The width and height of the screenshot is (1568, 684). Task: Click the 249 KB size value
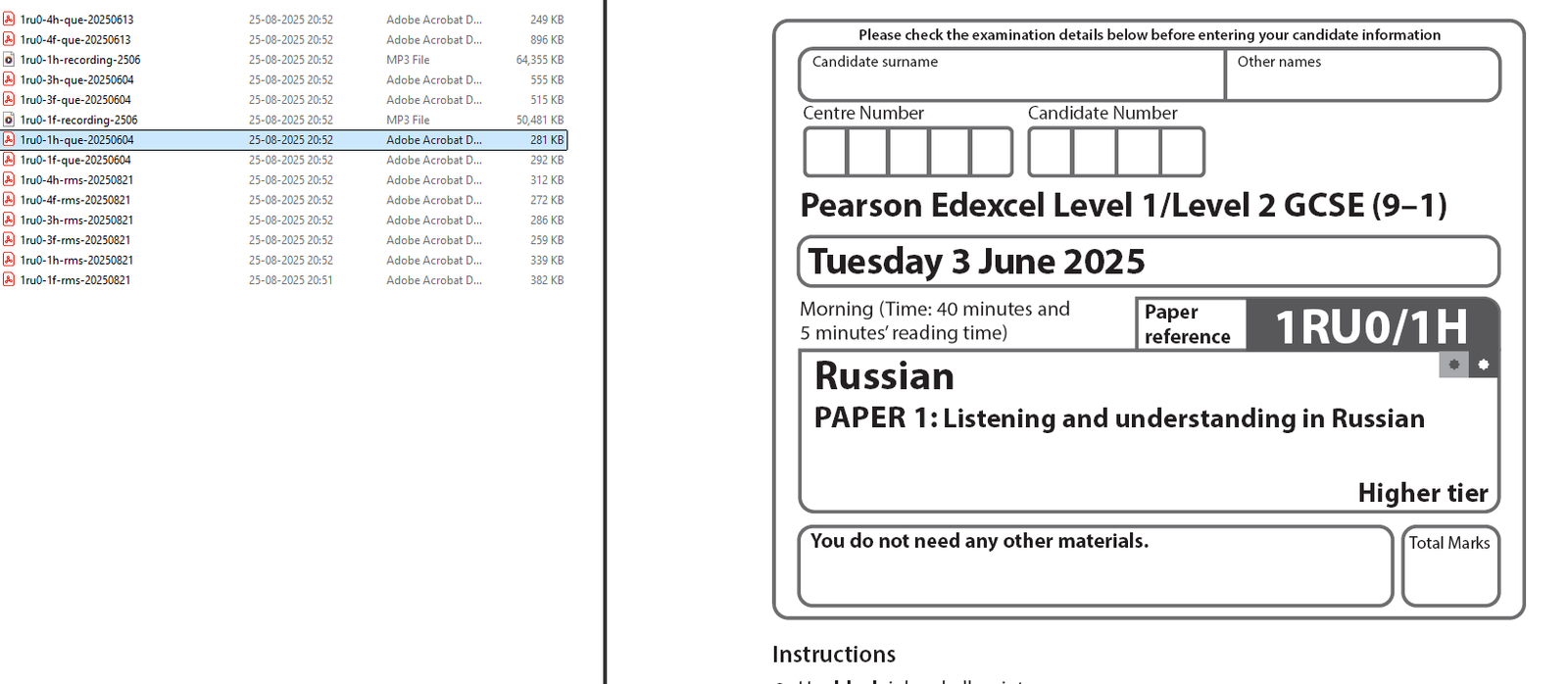547,20
